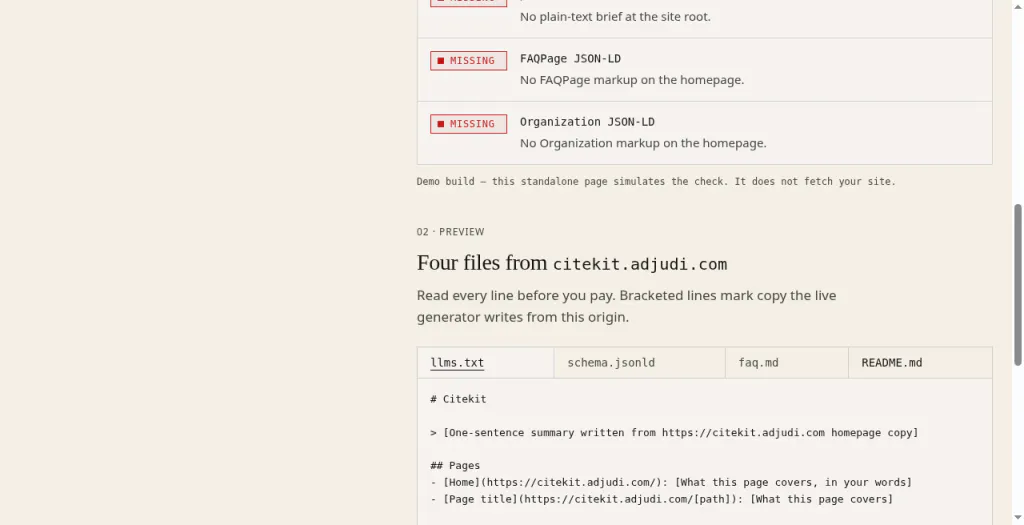Image resolution: width=1024 pixels, height=525 pixels.
Task: Click 'No plain-text brief at the site root.'
Action: (x=615, y=16)
